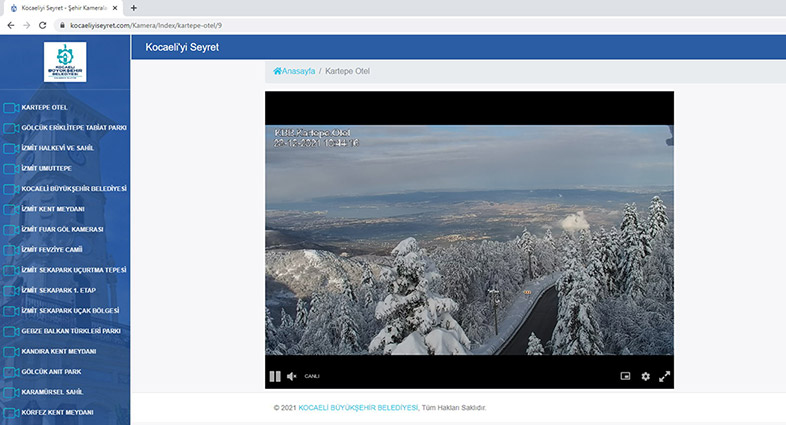The height and width of the screenshot is (425, 786).
Task: Select İzmit Halkevi ve Sahil camera
Action: pos(57,148)
